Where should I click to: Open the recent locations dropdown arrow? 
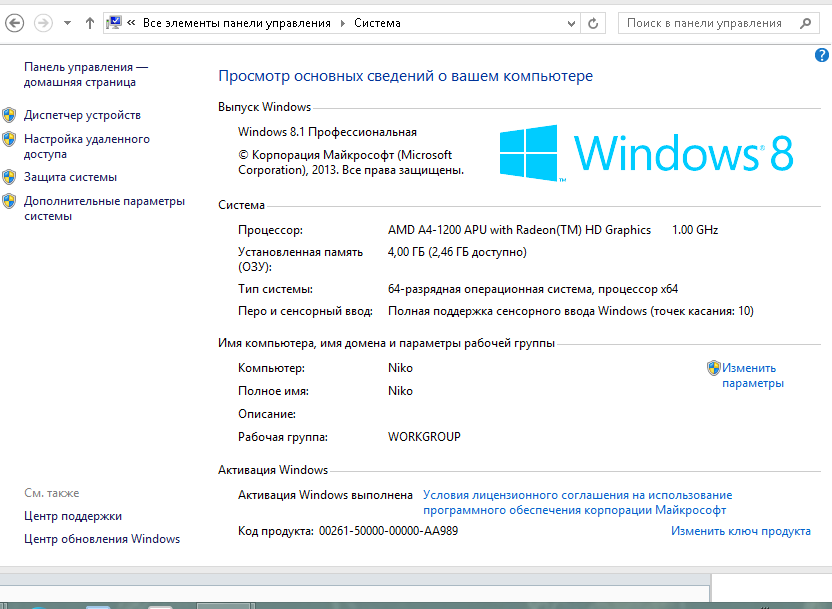[x=67, y=23]
